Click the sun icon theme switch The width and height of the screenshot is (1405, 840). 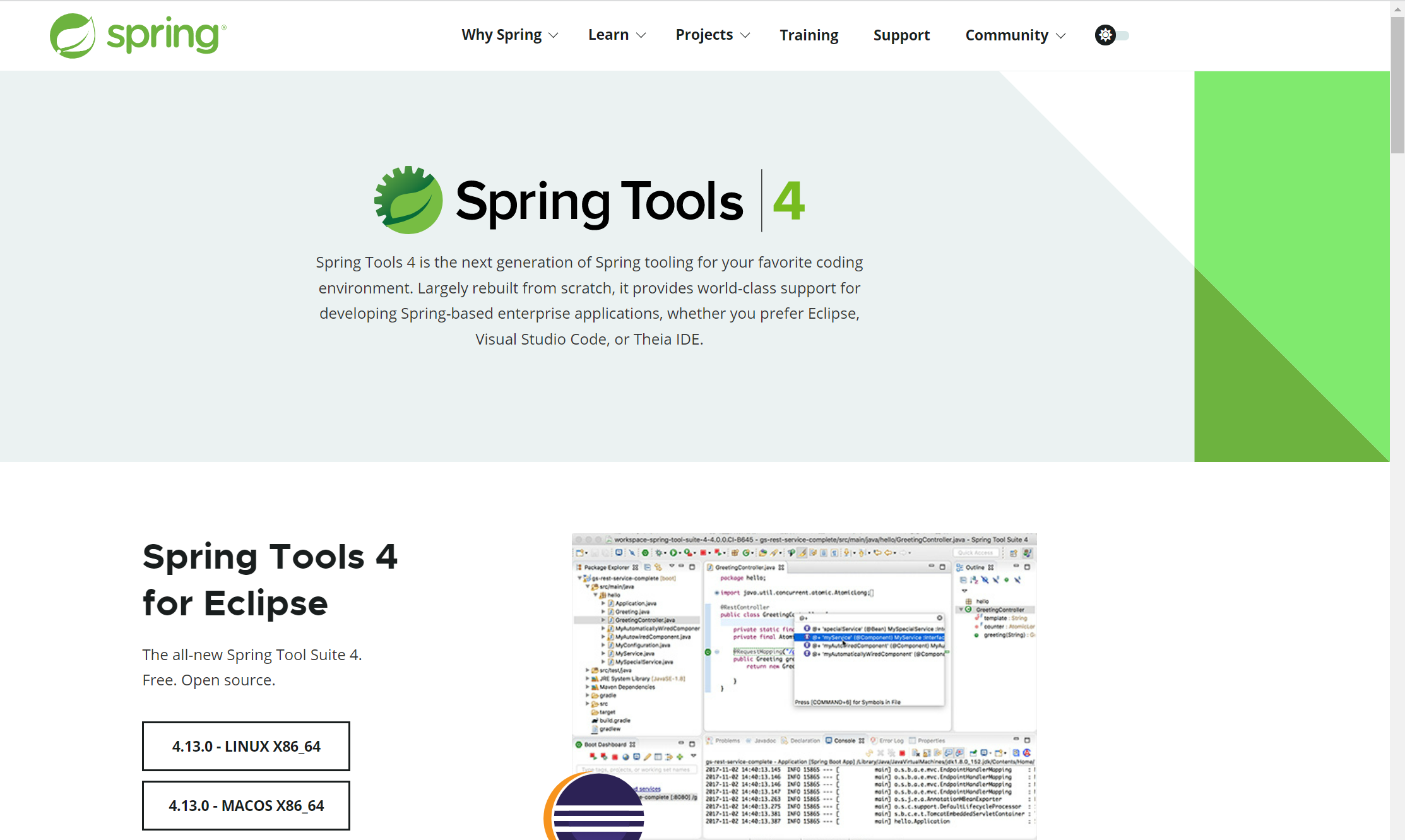coord(1105,35)
